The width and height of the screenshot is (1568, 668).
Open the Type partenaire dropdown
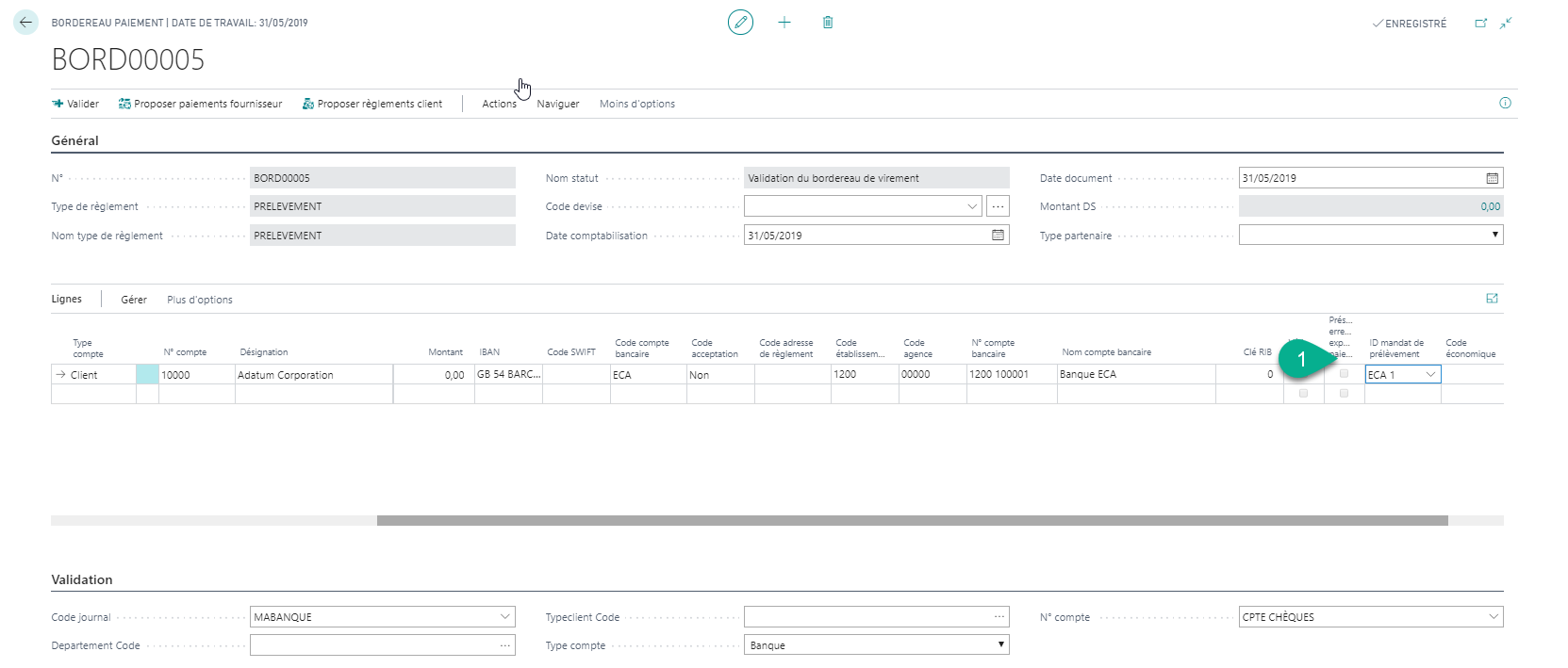[x=1494, y=235]
